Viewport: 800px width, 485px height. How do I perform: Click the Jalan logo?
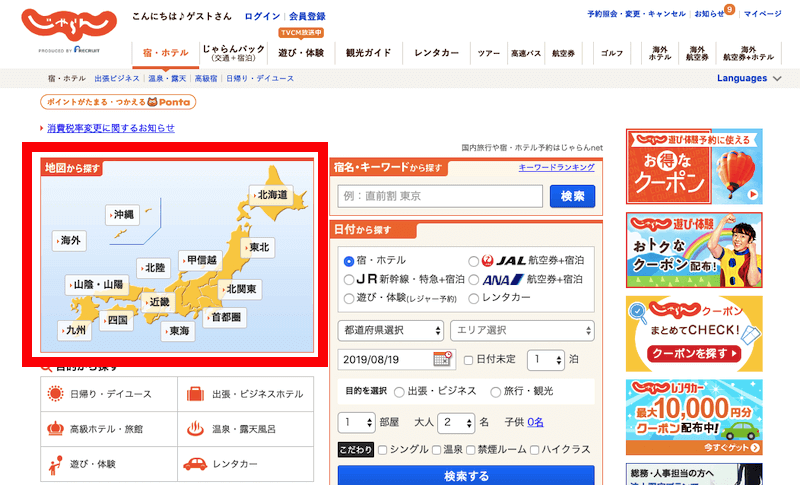coord(69,25)
